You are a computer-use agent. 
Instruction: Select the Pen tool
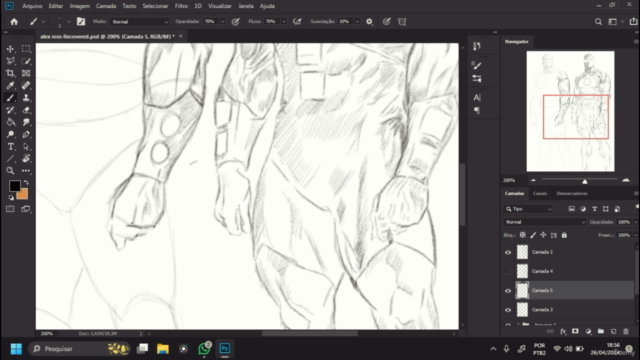26,135
